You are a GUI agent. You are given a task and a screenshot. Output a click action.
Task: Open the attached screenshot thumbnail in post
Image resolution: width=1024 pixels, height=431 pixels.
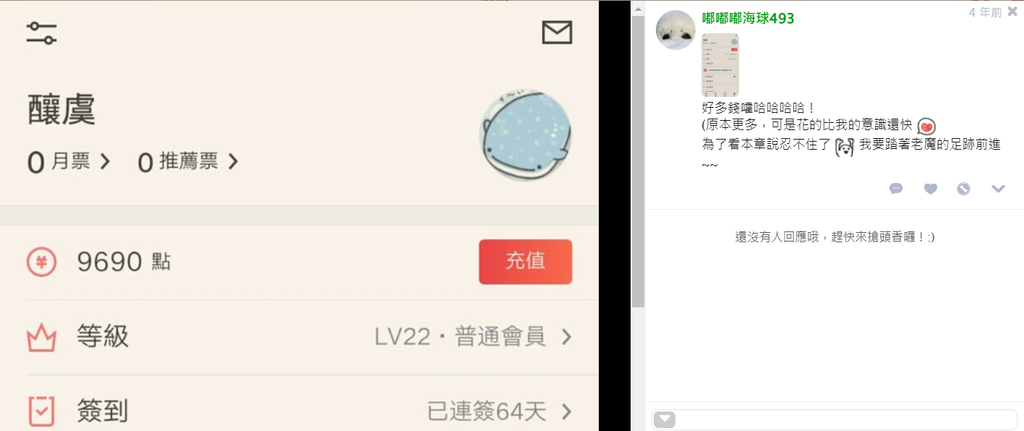pyautogui.click(x=720, y=65)
